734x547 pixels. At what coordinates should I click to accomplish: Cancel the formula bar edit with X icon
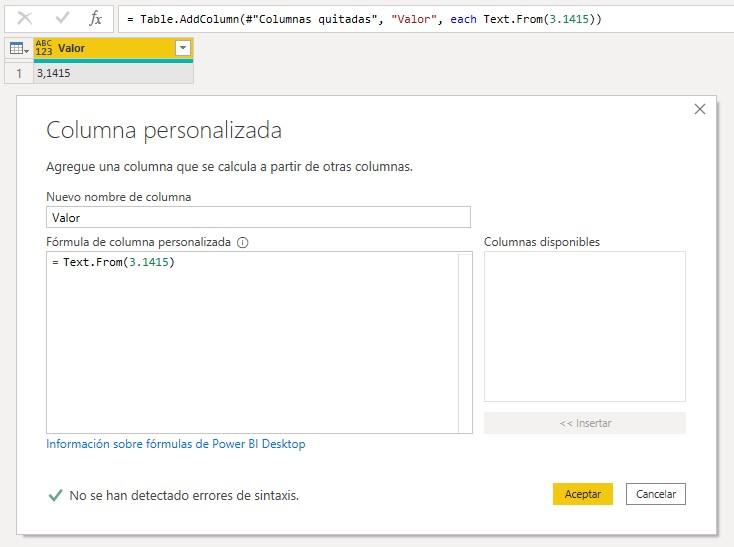[24, 18]
